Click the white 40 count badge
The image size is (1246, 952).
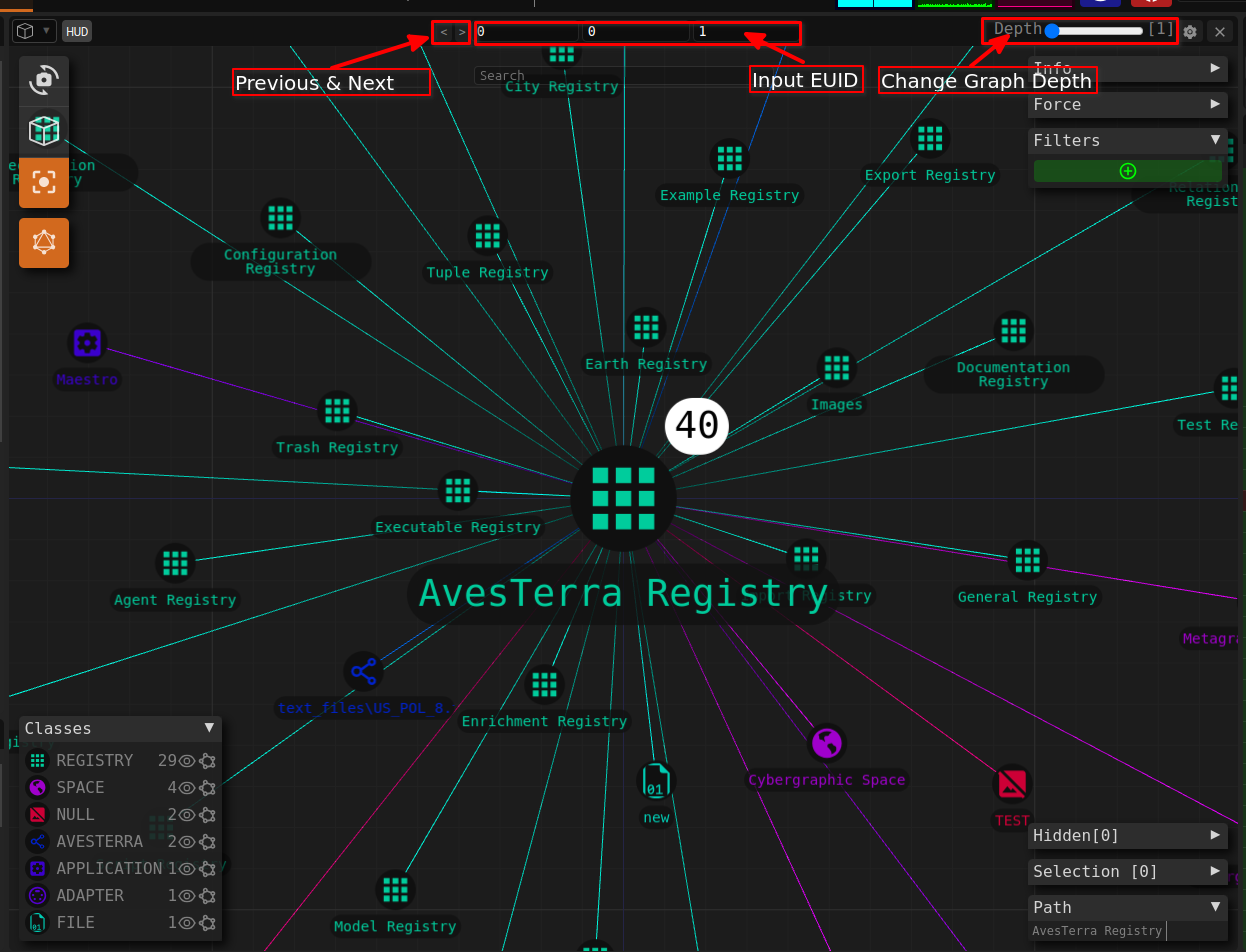click(697, 426)
